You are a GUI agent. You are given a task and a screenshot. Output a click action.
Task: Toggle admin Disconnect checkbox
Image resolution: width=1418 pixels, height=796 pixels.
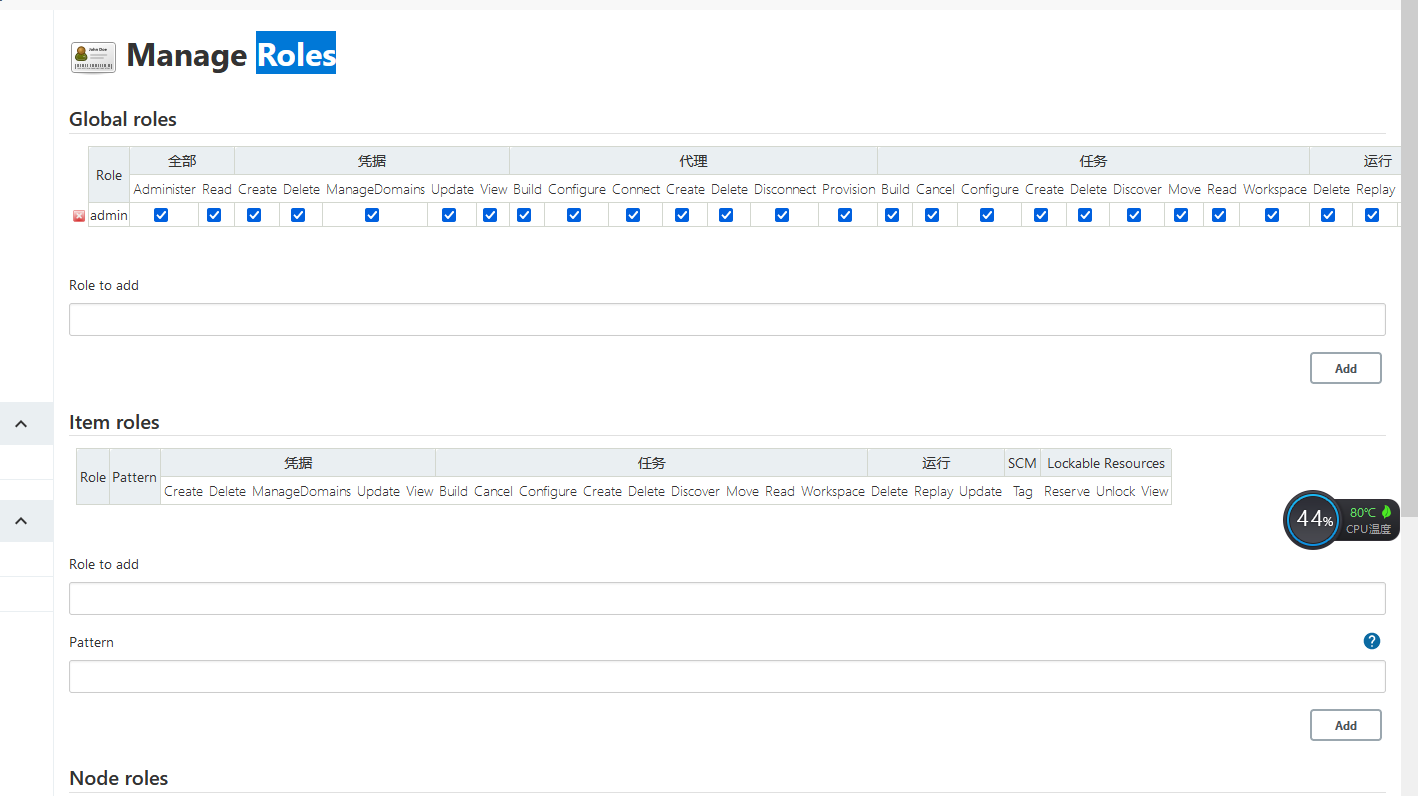tap(782, 215)
